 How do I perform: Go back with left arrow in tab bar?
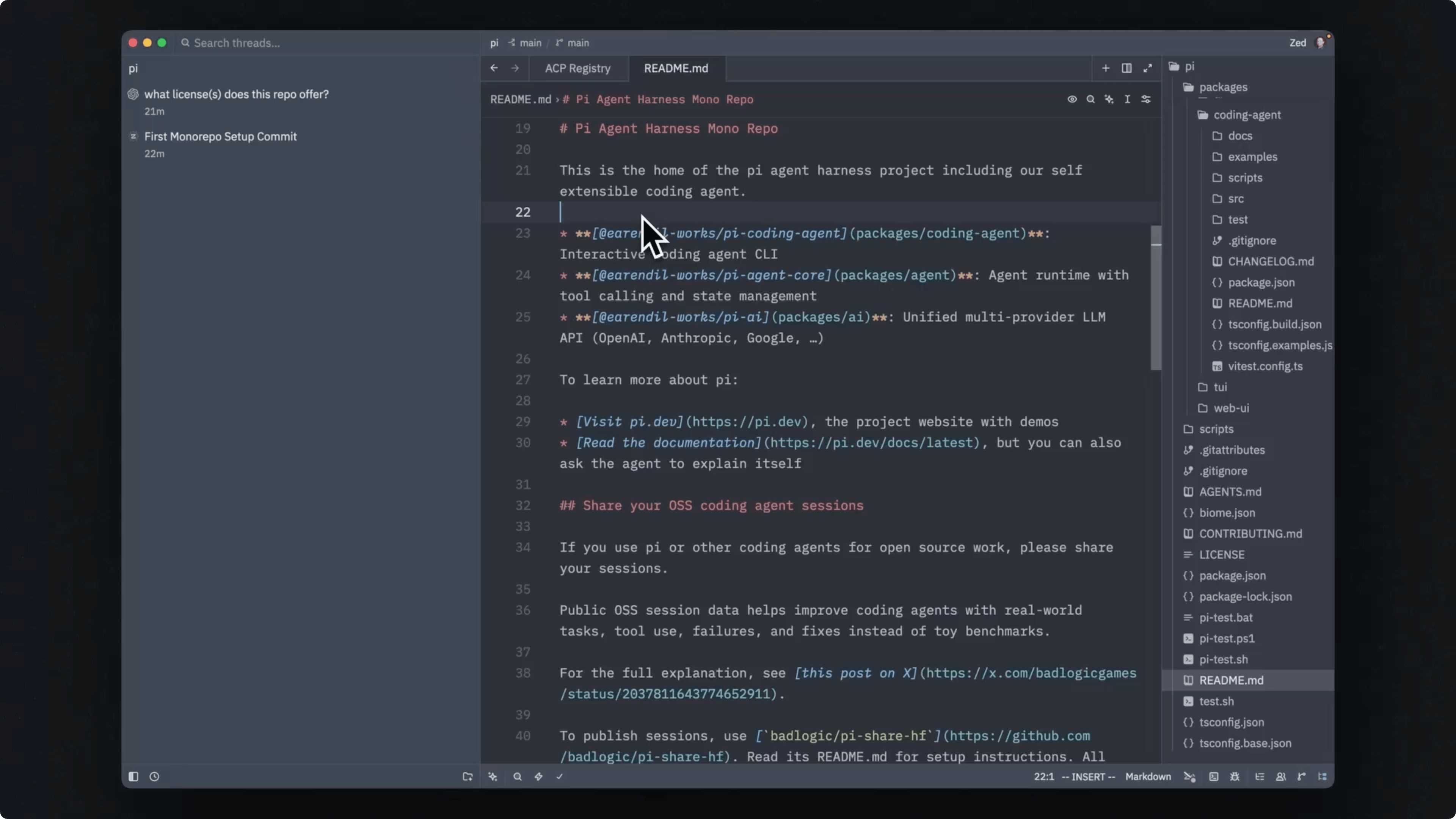coord(494,68)
